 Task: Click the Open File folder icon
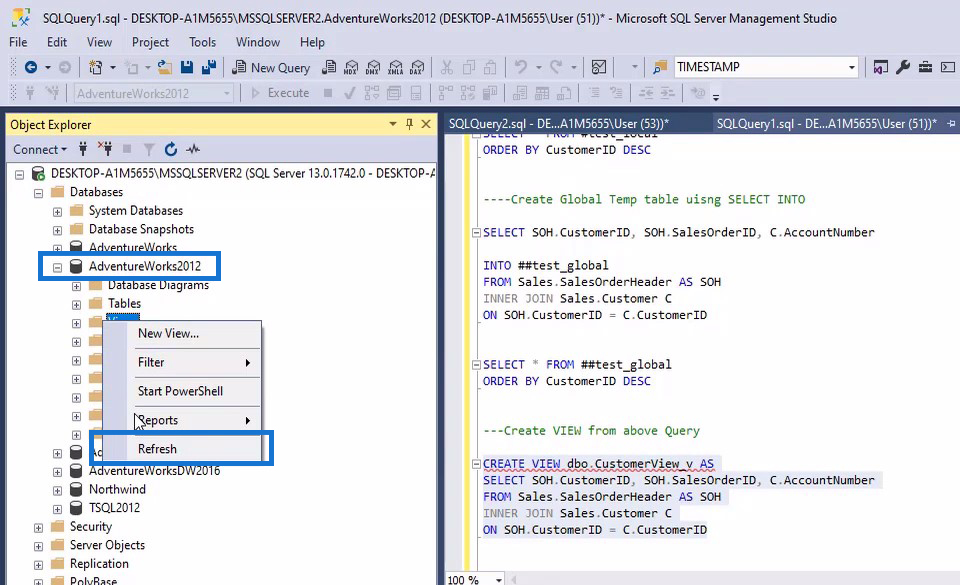pyautogui.click(x=165, y=67)
